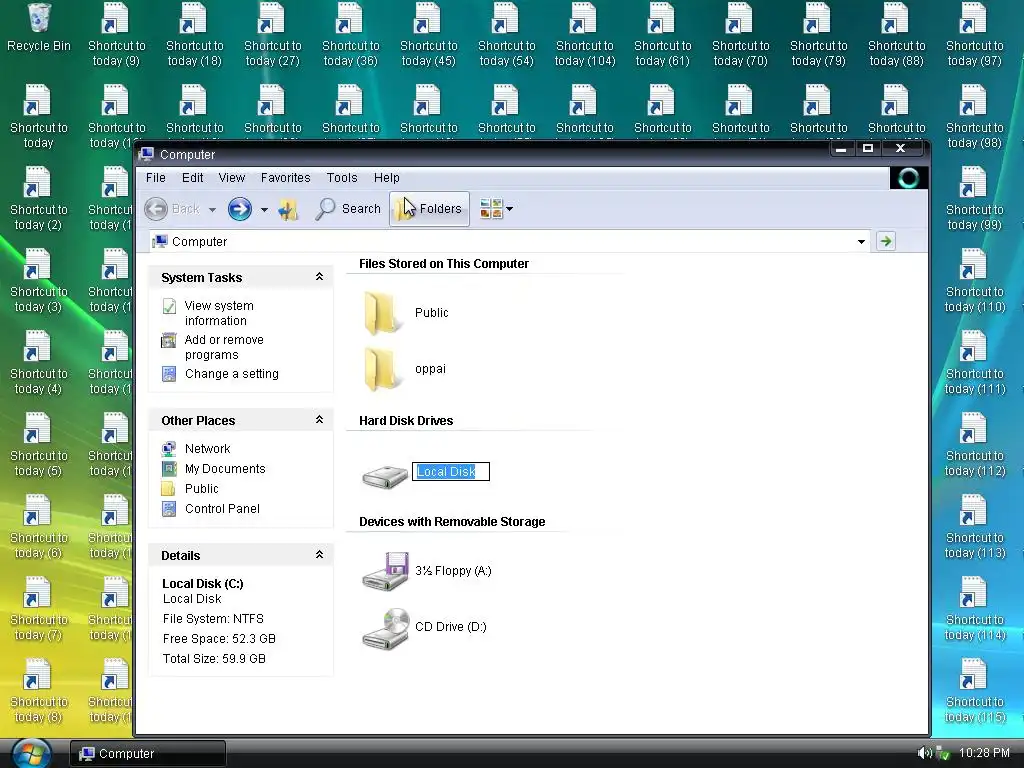Collapse the Details panel

tap(319, 555)
